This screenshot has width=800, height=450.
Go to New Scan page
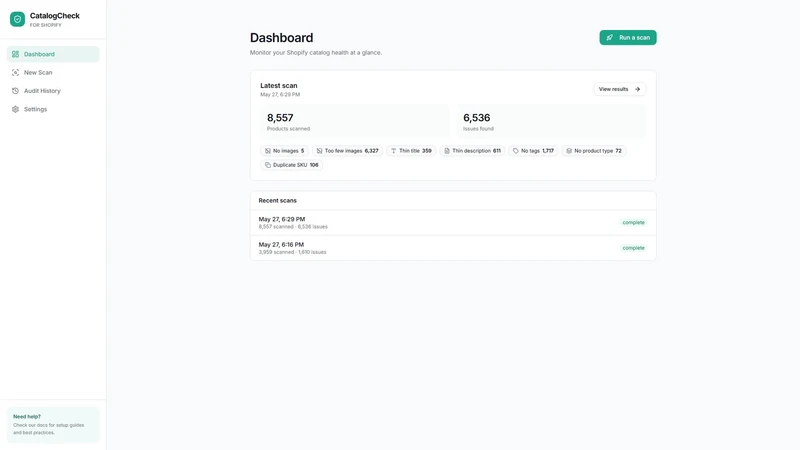click(x=53, y=72)
